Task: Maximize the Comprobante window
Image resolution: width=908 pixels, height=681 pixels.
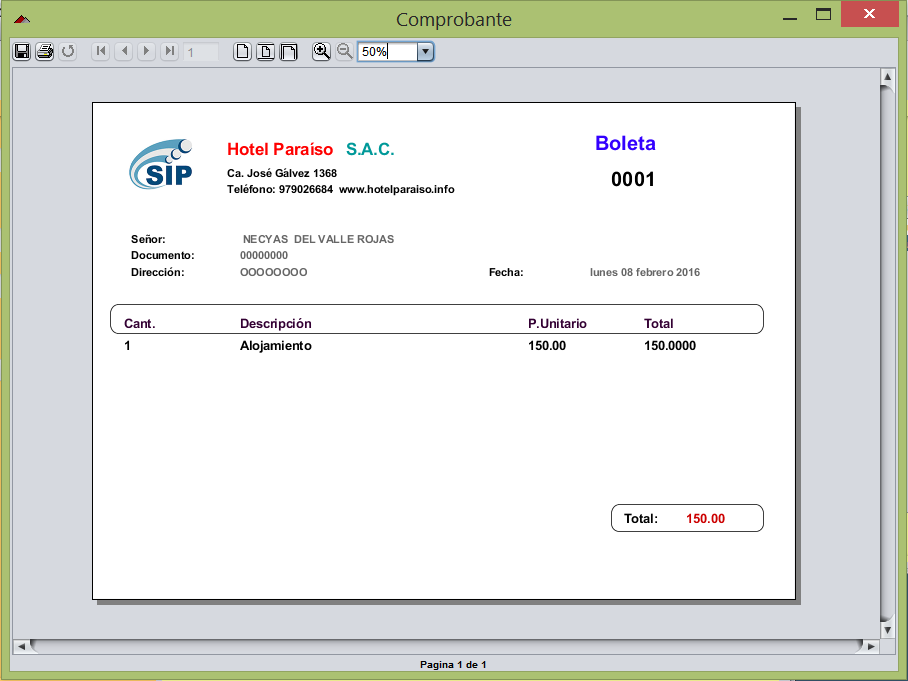Action: tap(823, 14)
